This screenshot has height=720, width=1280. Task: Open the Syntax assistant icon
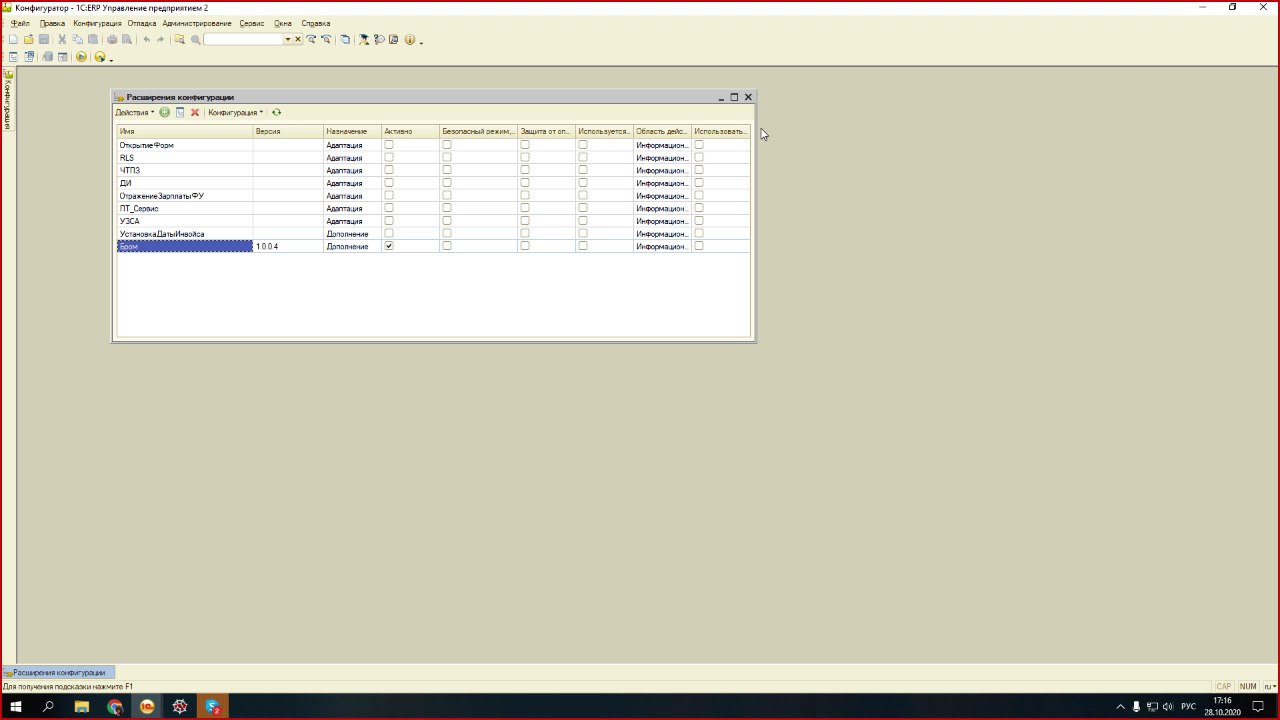point(362,39)
